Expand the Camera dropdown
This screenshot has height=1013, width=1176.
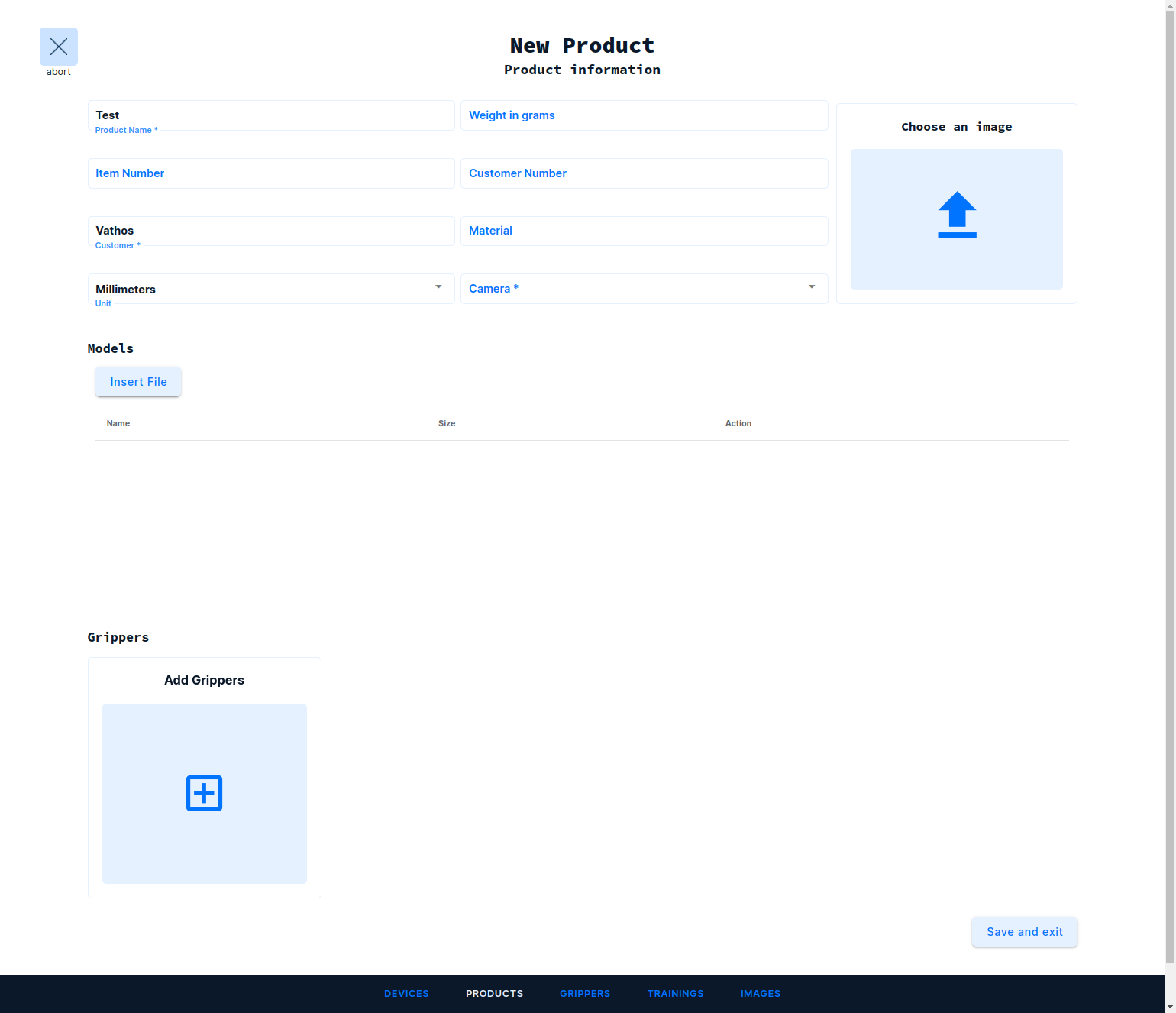click(811, 287)
